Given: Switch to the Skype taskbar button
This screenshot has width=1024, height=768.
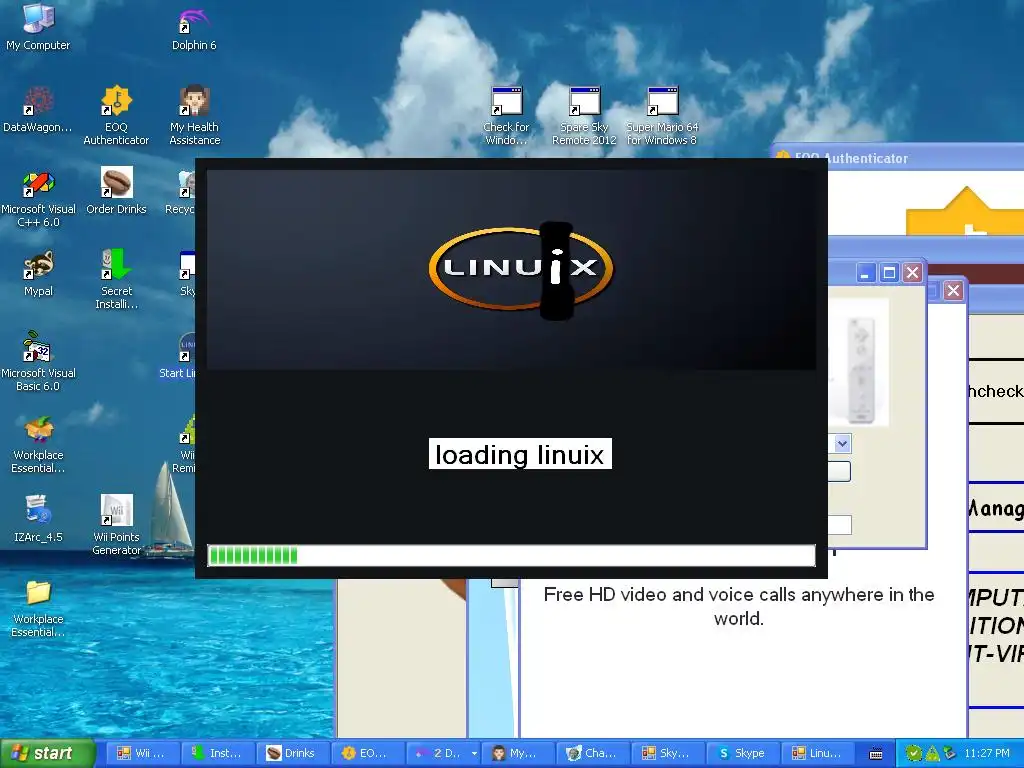Looking at the screenshot, I should click(x=743, y=753).
